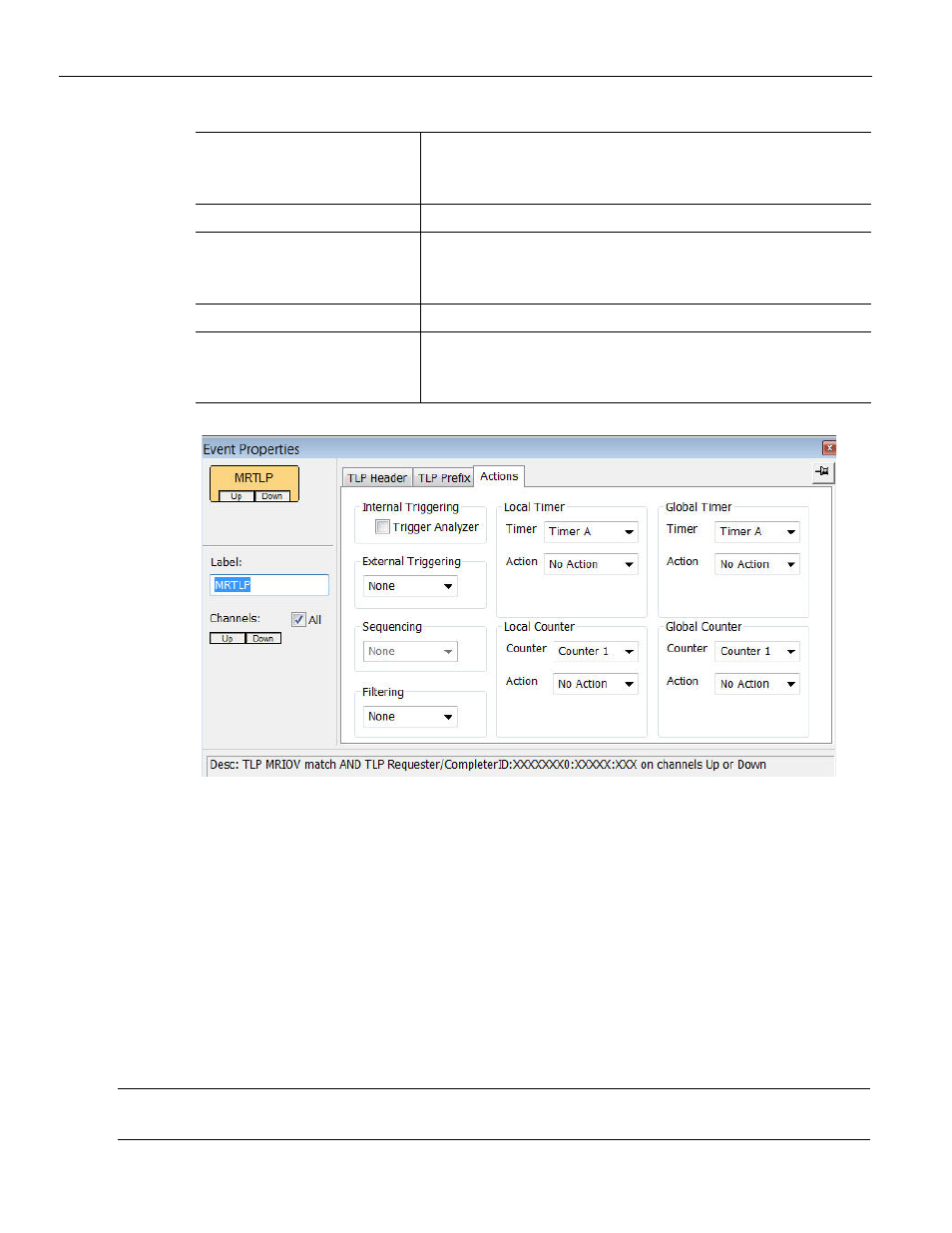
Task: Open the Sequencing dropdown
Action: [x=411, y=651]
